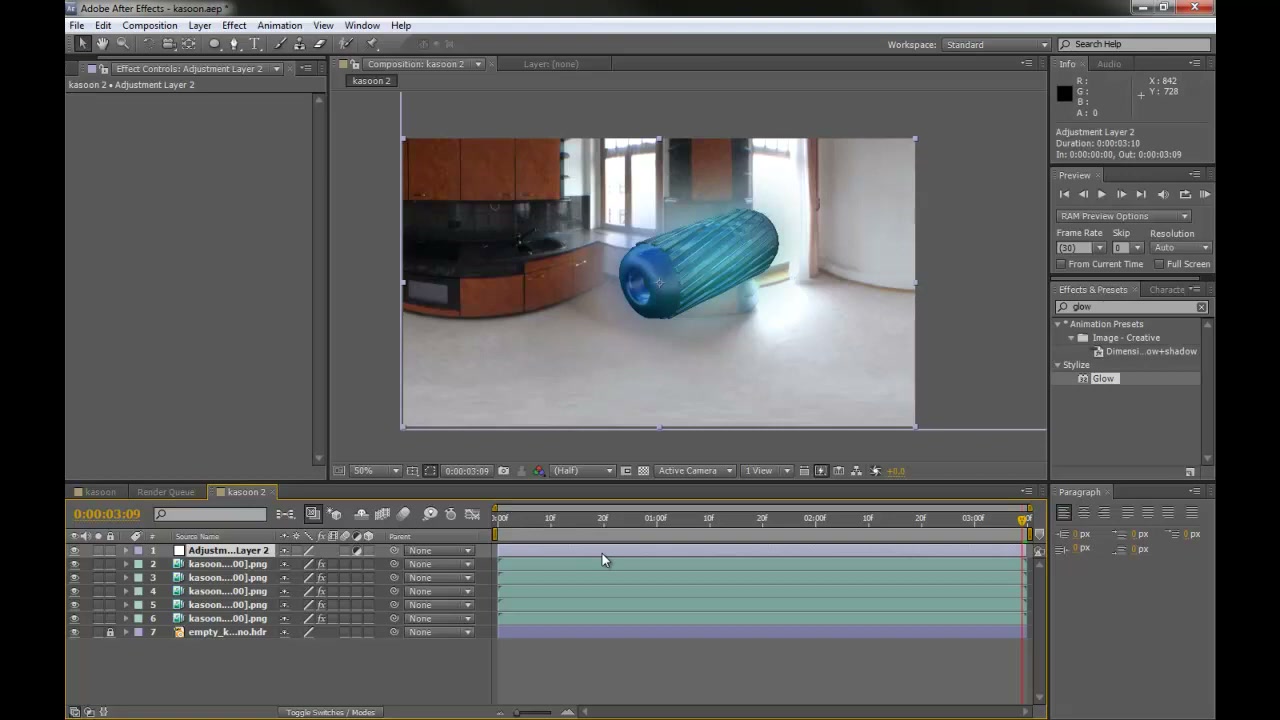Take snapshot with camera icon
This screenshot has height=720, width=1280.
click(x=503, y=471)
